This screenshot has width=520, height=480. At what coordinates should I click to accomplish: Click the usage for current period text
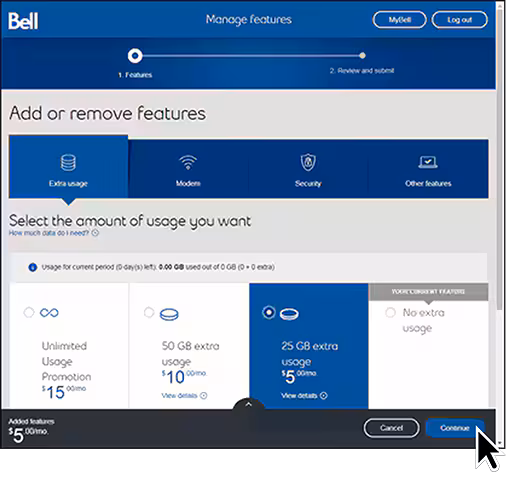click(158, 267)
